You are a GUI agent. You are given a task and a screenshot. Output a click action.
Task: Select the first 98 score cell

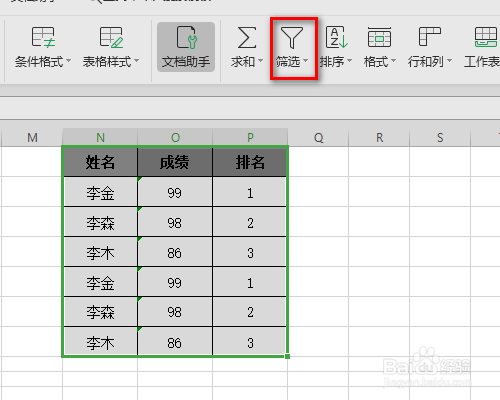coord(175,223)
